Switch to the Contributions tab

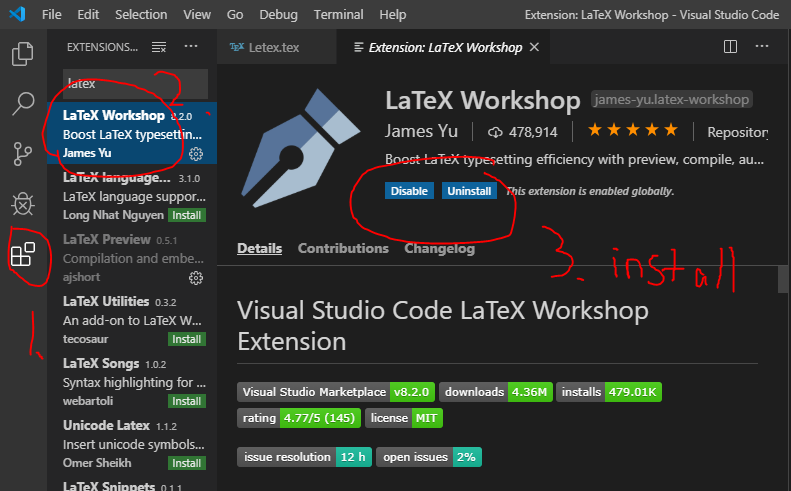tap(343, 248)
